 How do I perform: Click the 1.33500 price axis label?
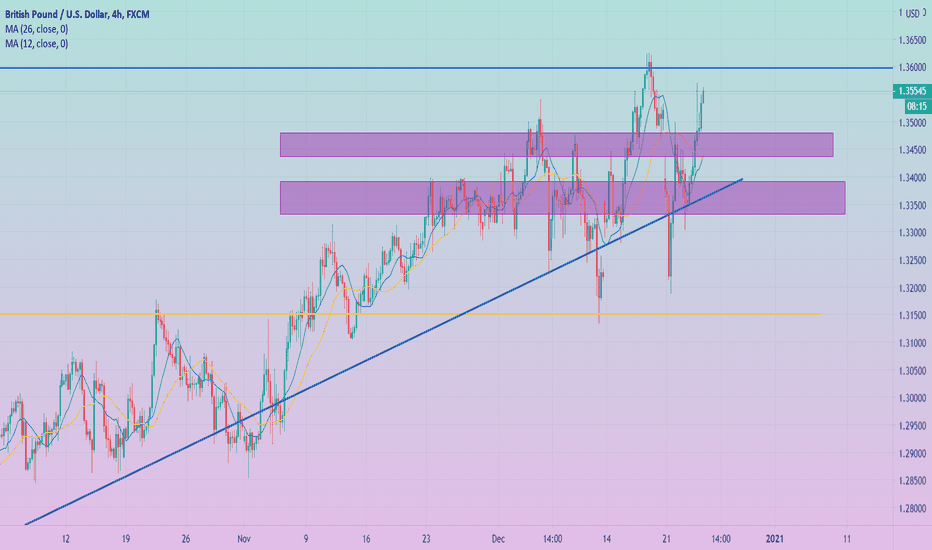point(912,206)
